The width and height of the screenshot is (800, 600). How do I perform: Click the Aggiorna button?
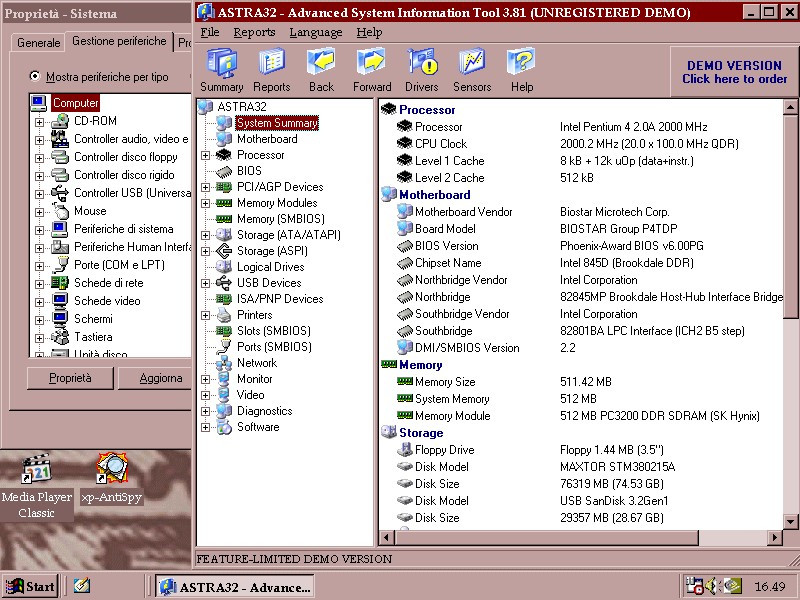160,378
